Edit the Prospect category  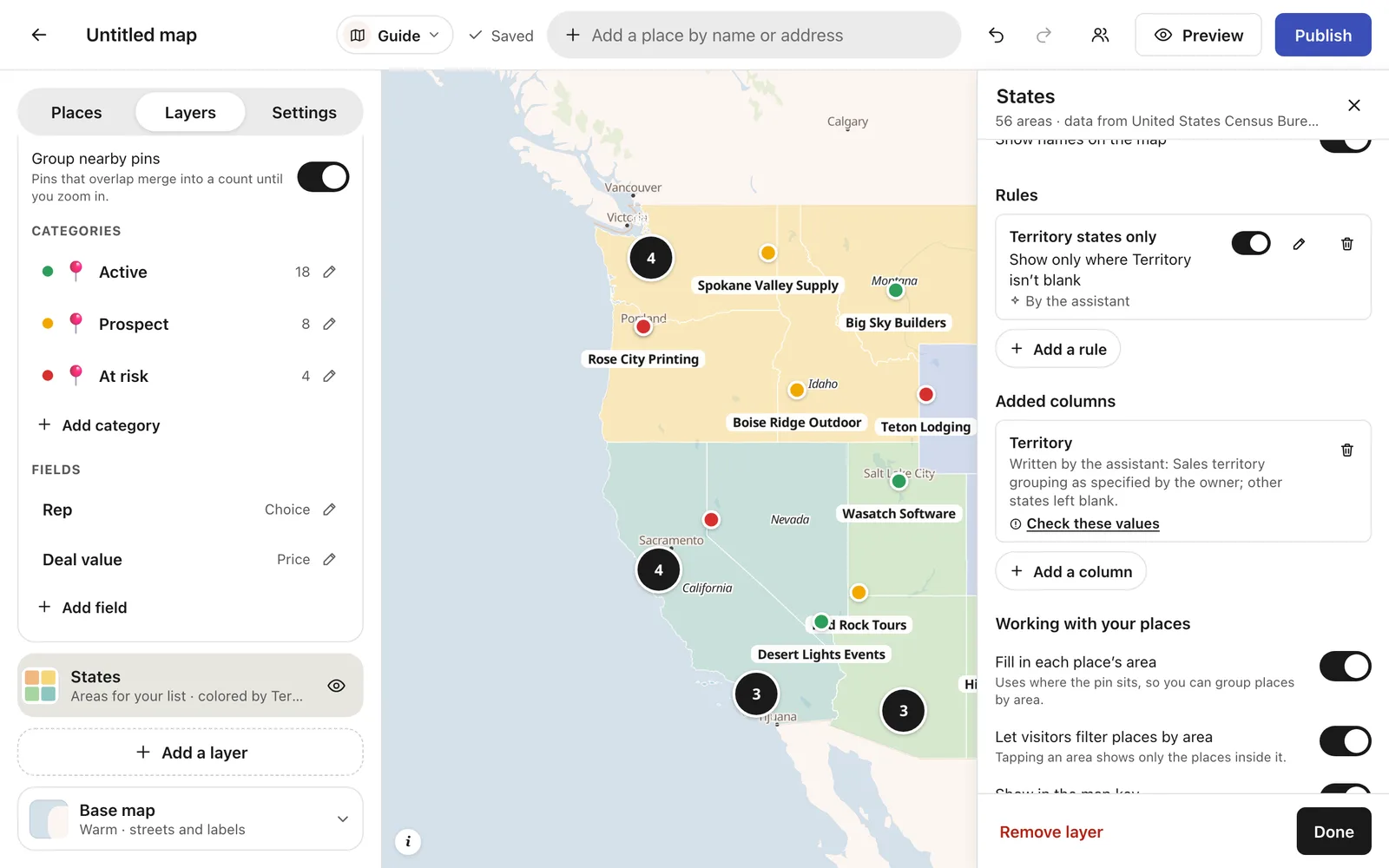tap(329, 324)
